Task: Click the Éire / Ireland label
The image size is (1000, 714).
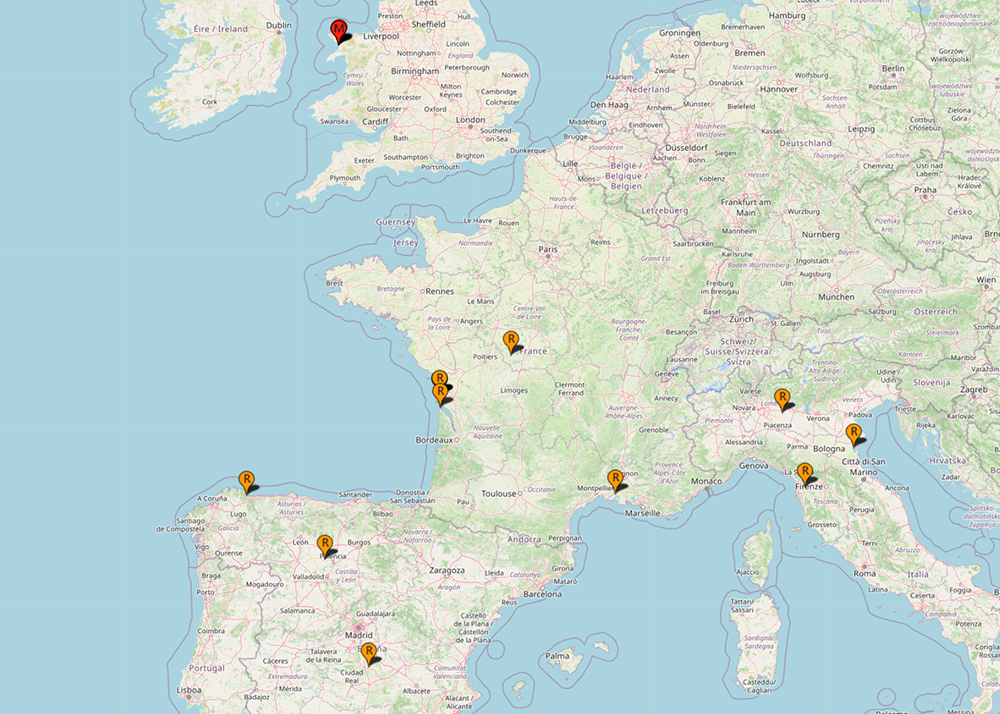Action: click(x=221, y=29)
